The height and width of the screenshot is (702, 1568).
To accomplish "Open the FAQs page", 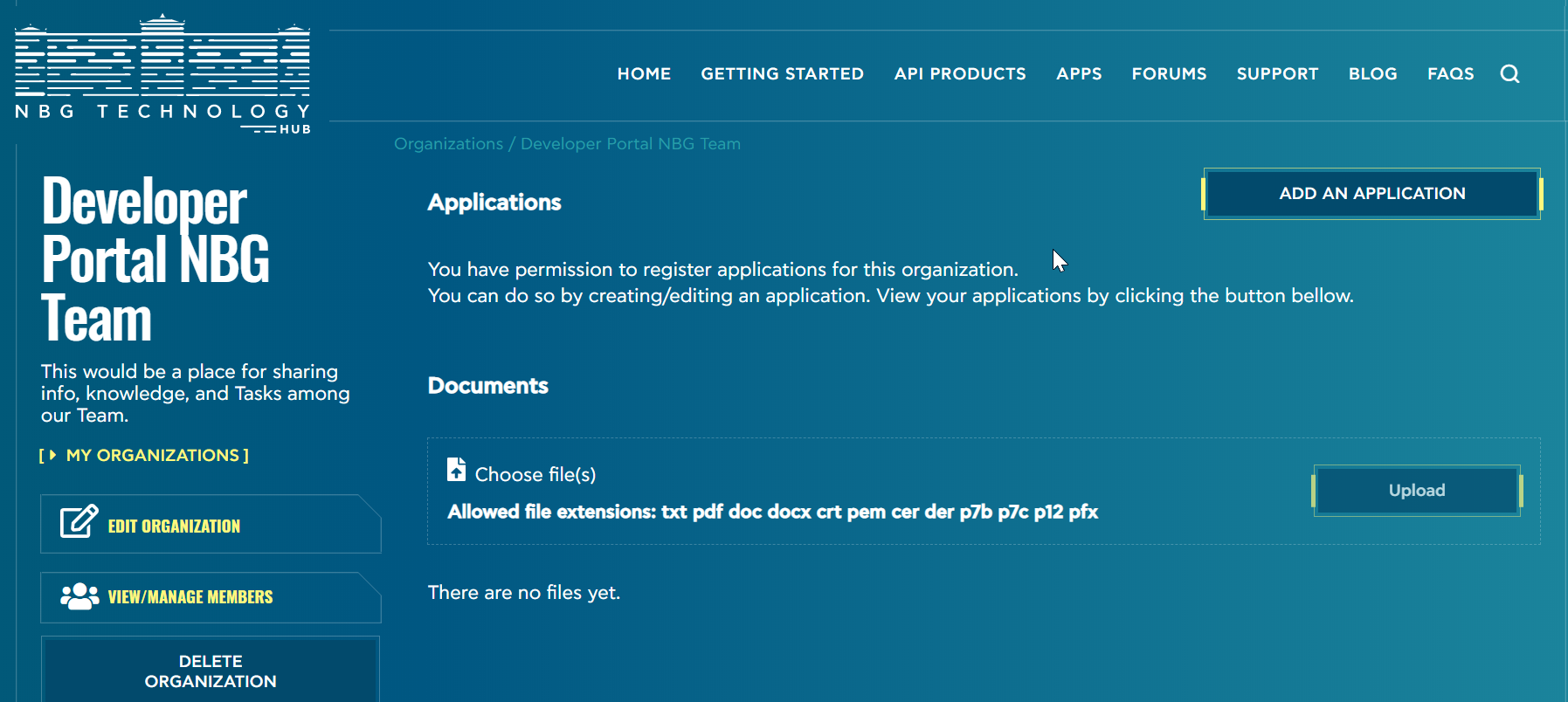I will [1450, 74].
